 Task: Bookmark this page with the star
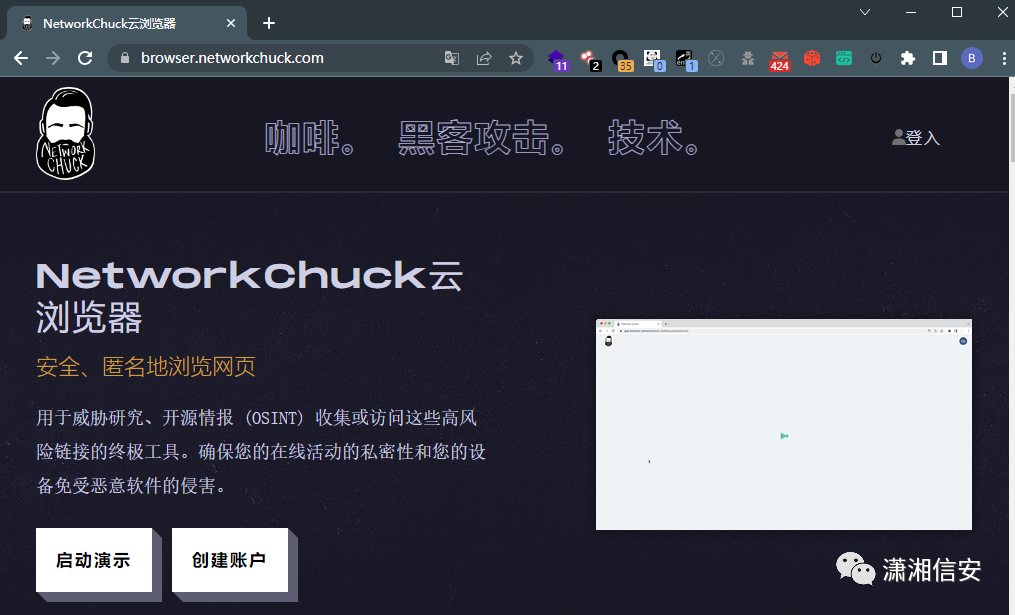(x=516, y=58)
